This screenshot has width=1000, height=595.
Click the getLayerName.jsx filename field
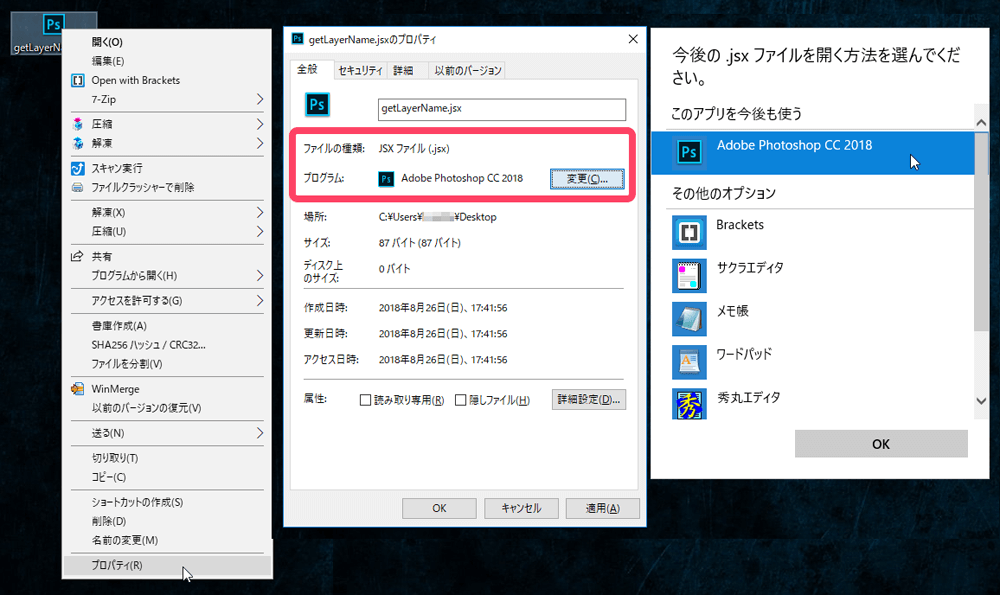501,109
